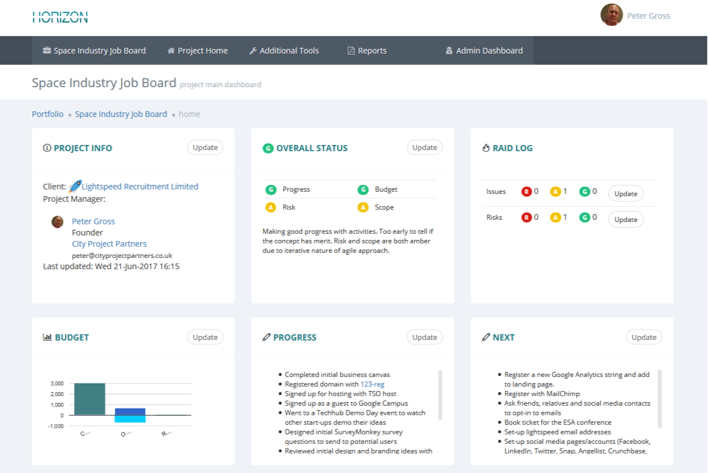Update the Risks row in RAID Log
Viewport: 709px width, 473px height.
click(626, 219)
